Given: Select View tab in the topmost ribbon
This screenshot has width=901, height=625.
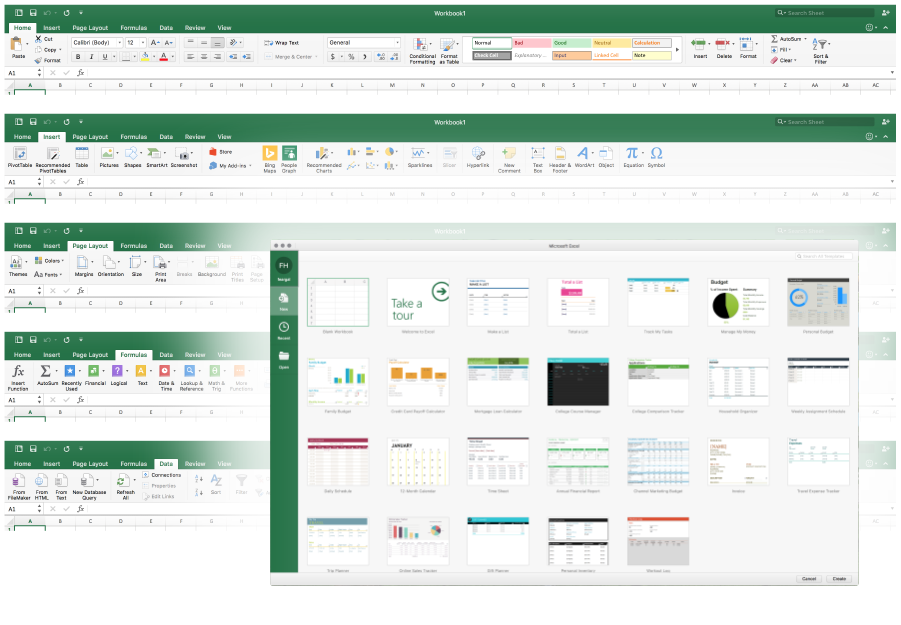Looking at the screenshot, I should 224,28.
